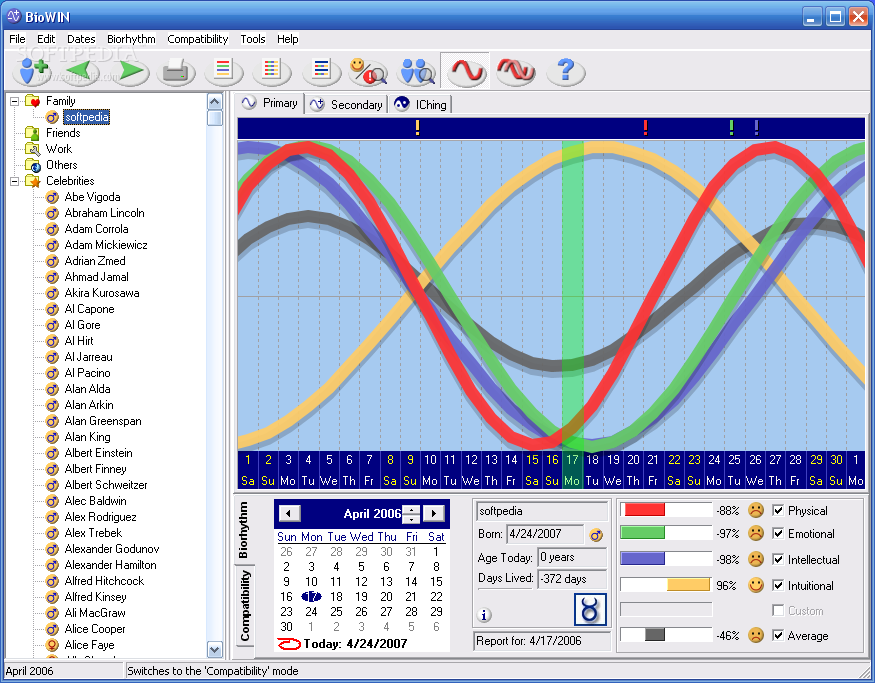Click the colored grid report toolbar icon

(272, 71)
